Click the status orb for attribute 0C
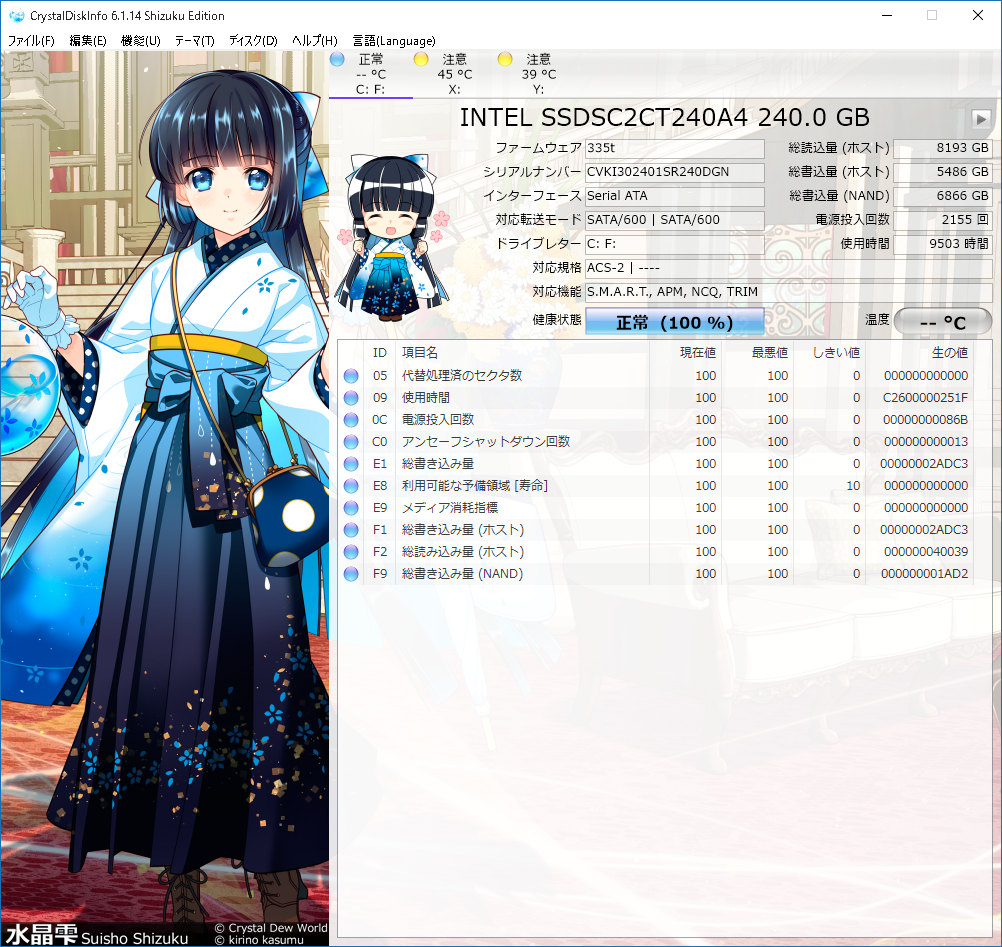This screenshot has height=947, width=1002. [351, 420]
